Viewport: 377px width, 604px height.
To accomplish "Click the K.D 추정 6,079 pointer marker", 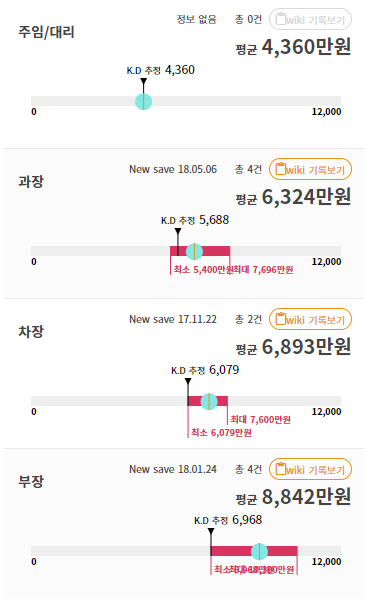I will 188,382.
